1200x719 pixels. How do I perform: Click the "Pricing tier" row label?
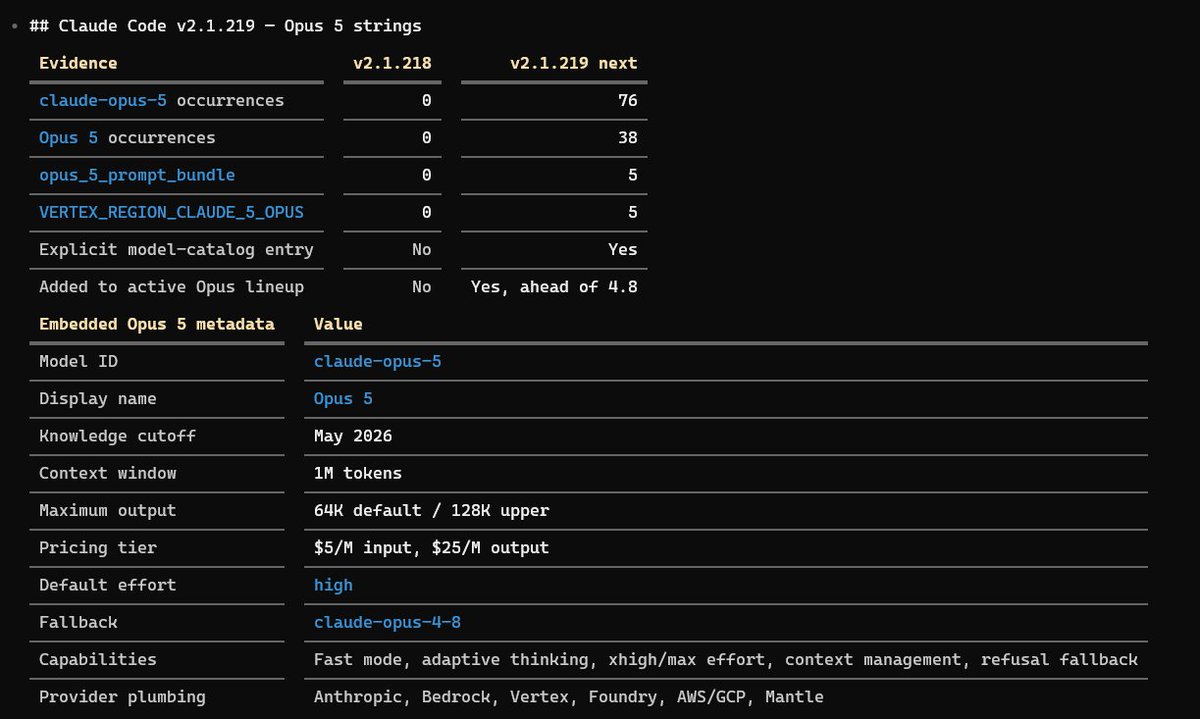pyautogui.click(x=98, y=548)
